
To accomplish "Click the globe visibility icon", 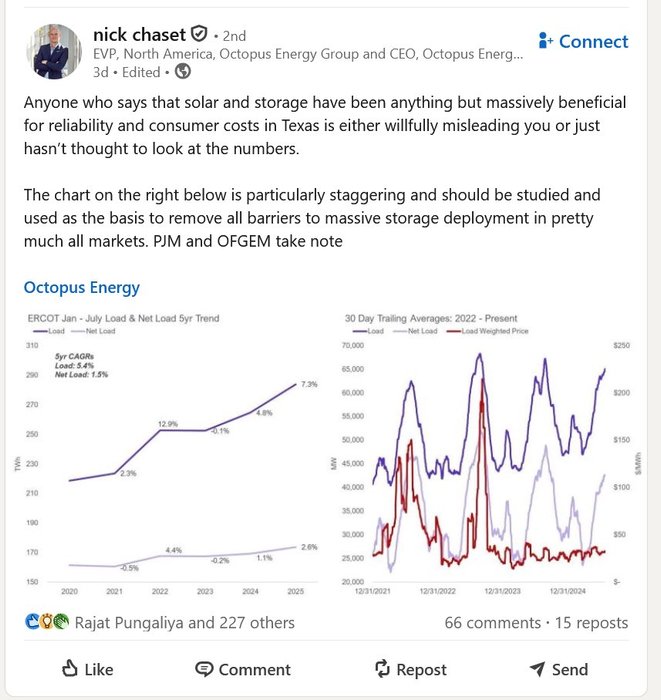I will pos(182,71).
